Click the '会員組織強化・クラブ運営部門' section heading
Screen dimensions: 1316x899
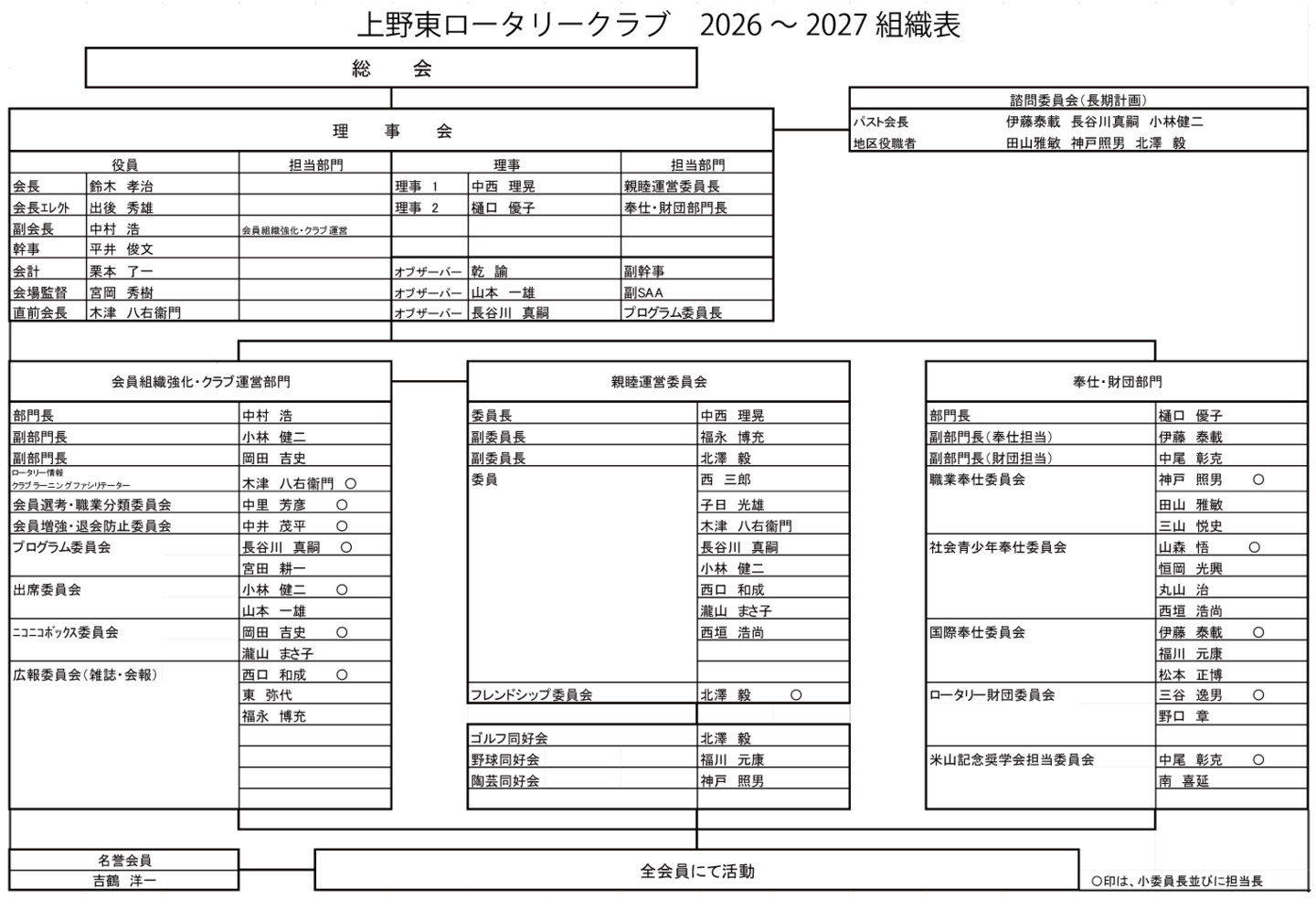(x=201, y=382)
